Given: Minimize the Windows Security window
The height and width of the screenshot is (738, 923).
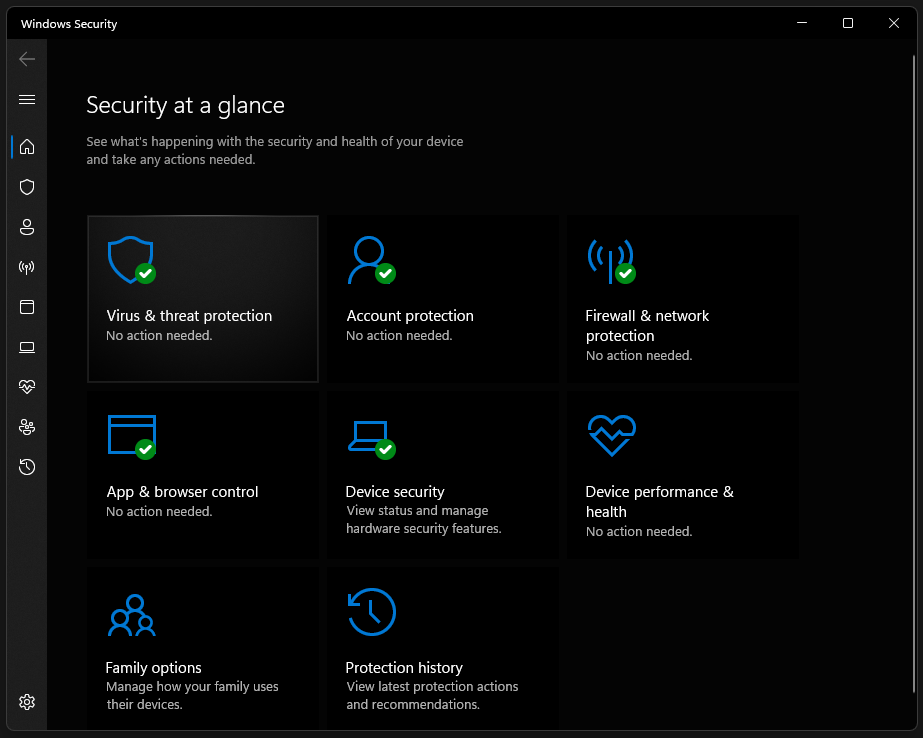Looking at the screenshot, I should tap(802, 23).
